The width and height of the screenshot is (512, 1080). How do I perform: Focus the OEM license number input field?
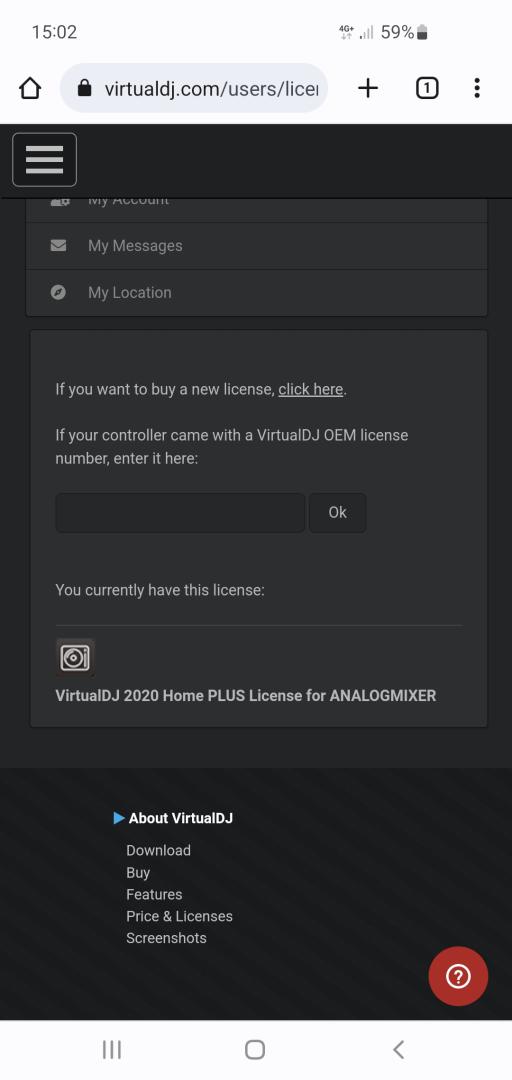(180, 512)
